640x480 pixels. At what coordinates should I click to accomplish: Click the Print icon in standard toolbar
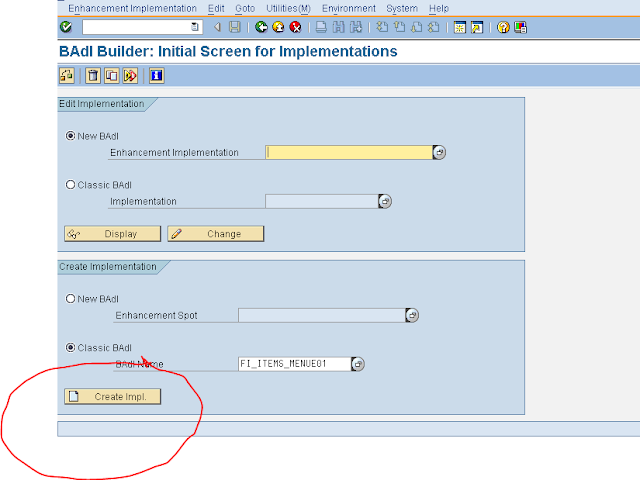321,27
